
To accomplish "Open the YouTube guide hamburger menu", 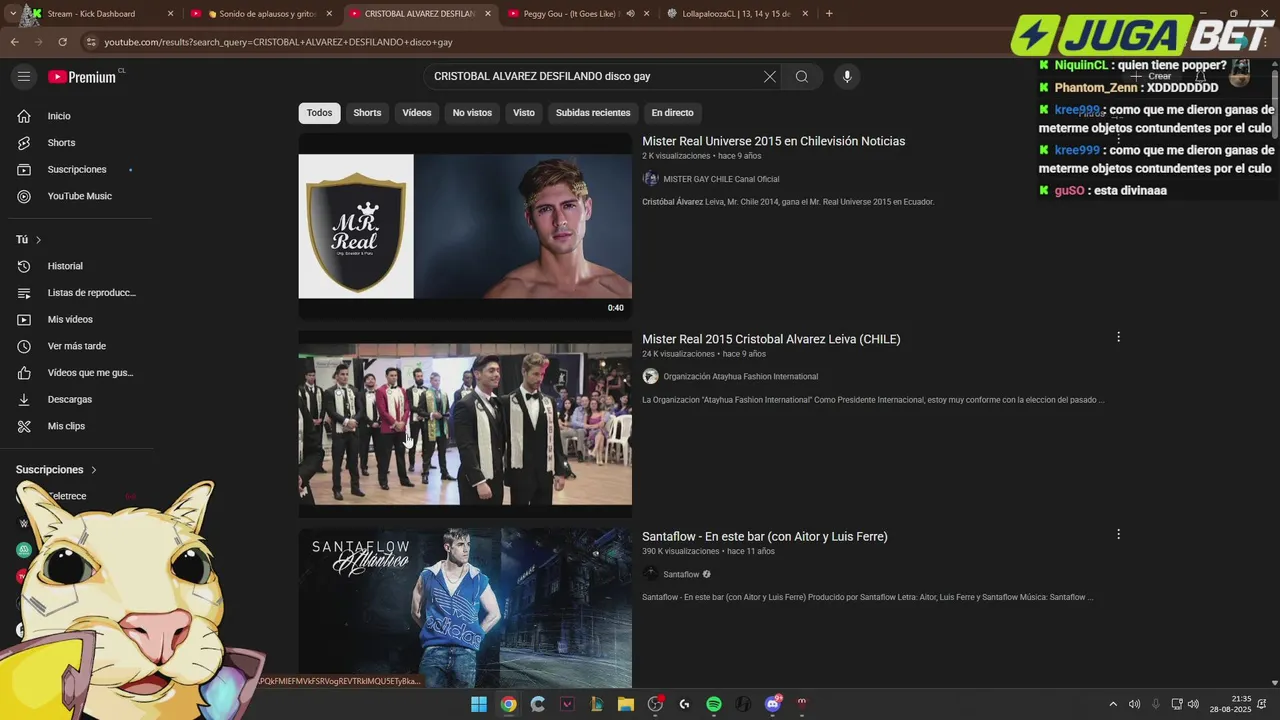I will click(x=24, y=77).
